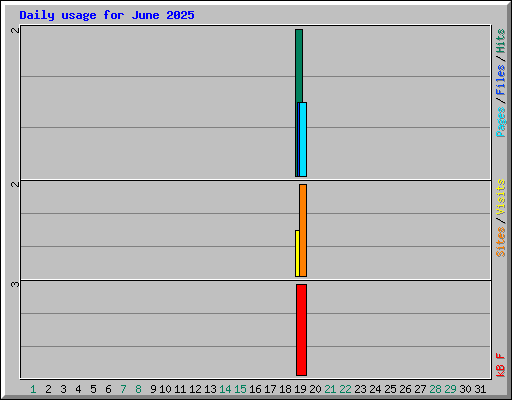Click the yellow "Visits" legend label
The height and width of the screenshot is (400, 512).
point(500,197)
